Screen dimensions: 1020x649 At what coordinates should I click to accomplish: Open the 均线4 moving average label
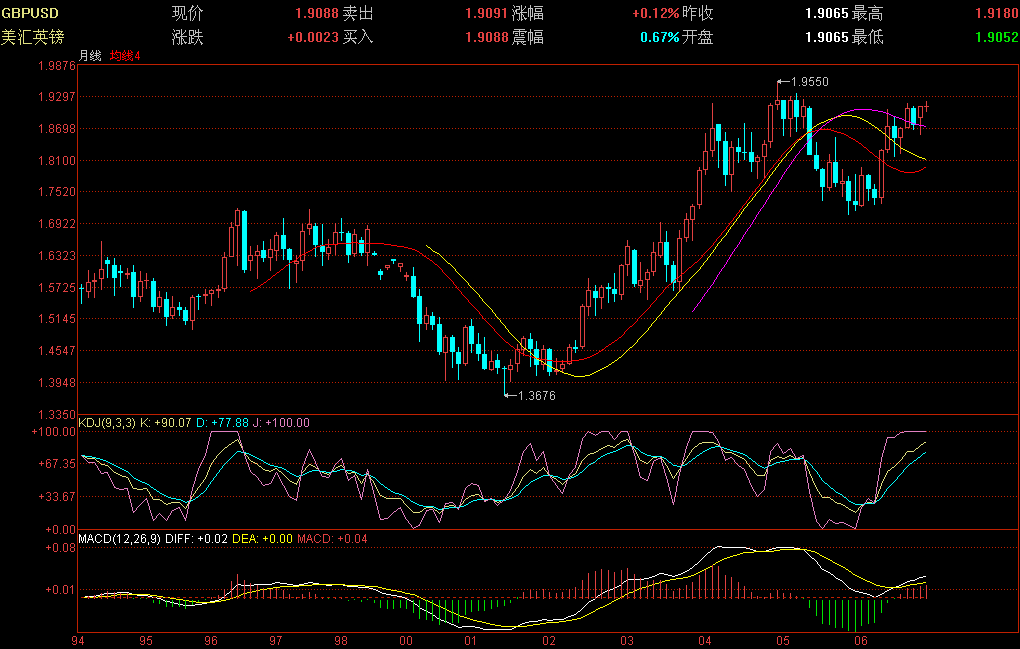(x=125, y=56)
